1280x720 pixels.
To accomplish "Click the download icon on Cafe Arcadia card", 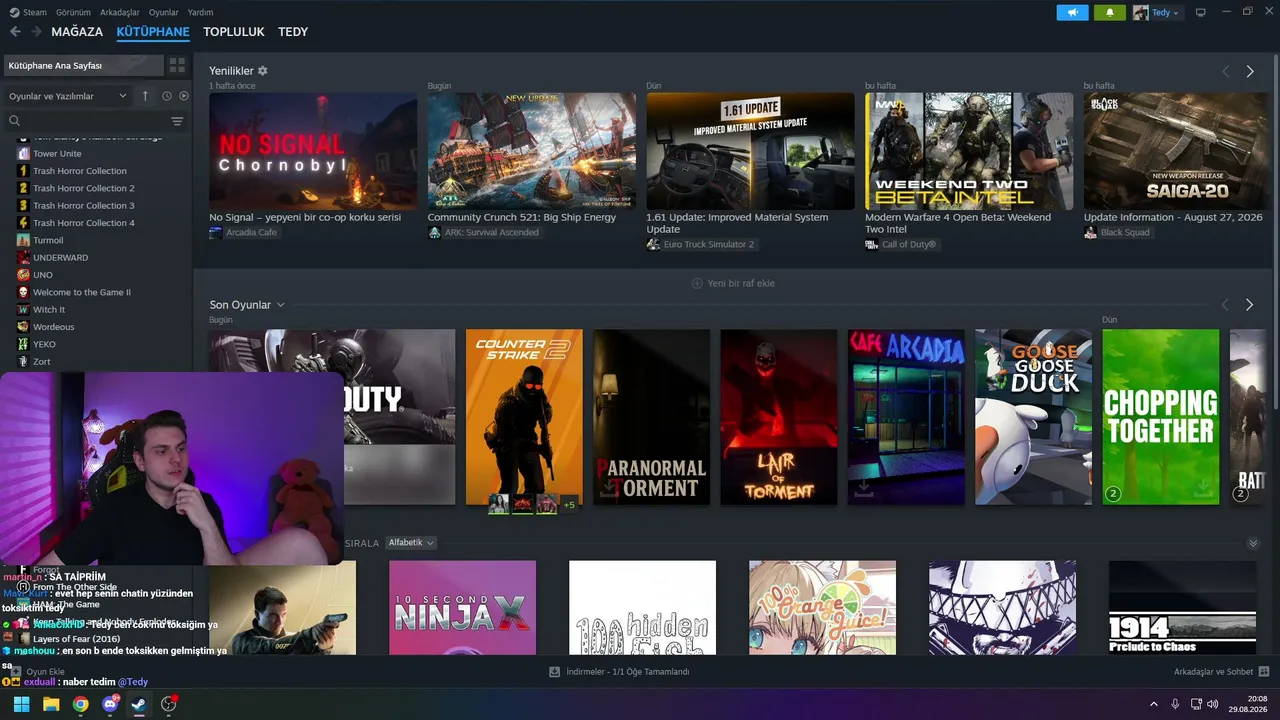I will (863, 488).
